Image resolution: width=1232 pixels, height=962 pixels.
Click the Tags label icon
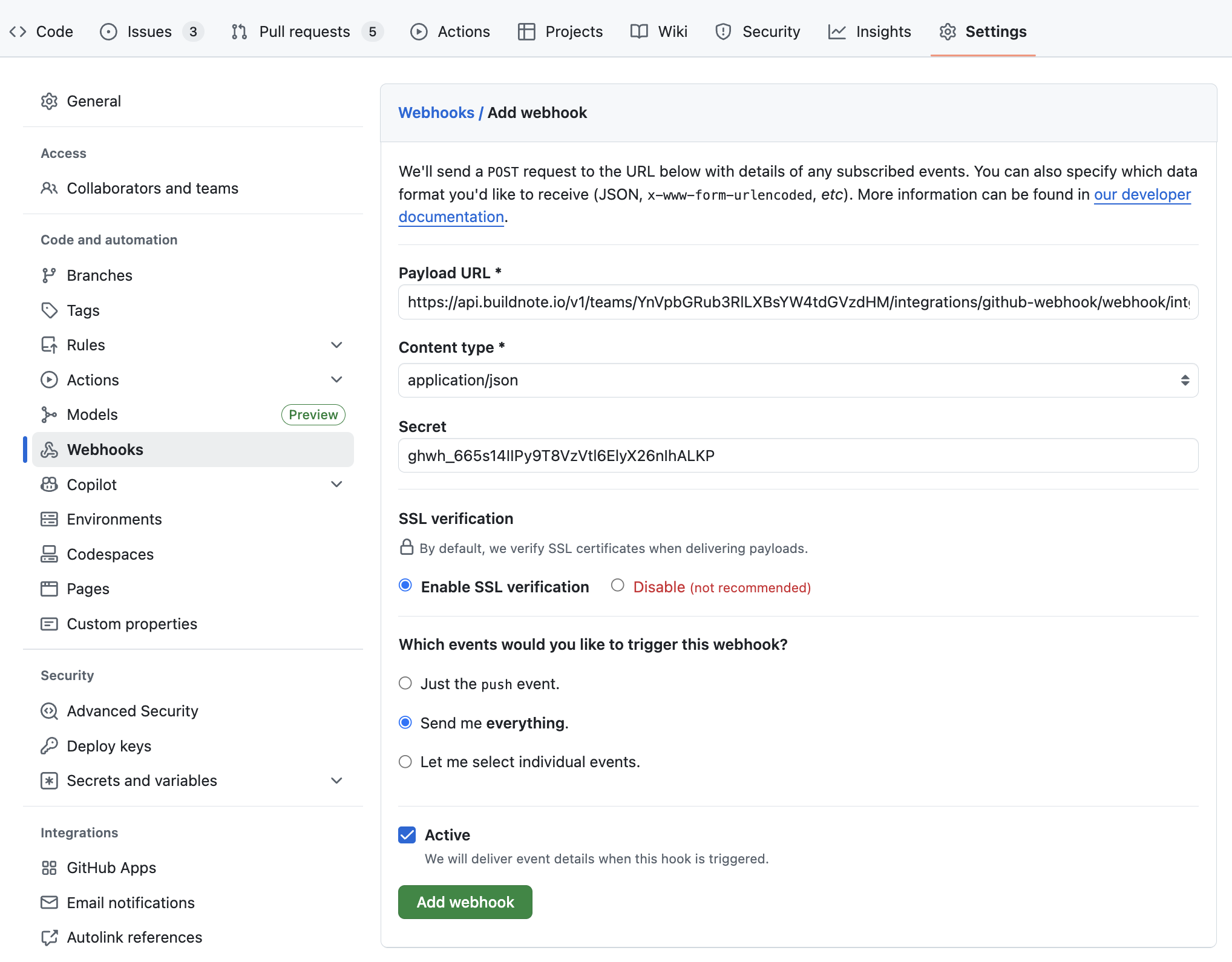(x=49, y=310)
